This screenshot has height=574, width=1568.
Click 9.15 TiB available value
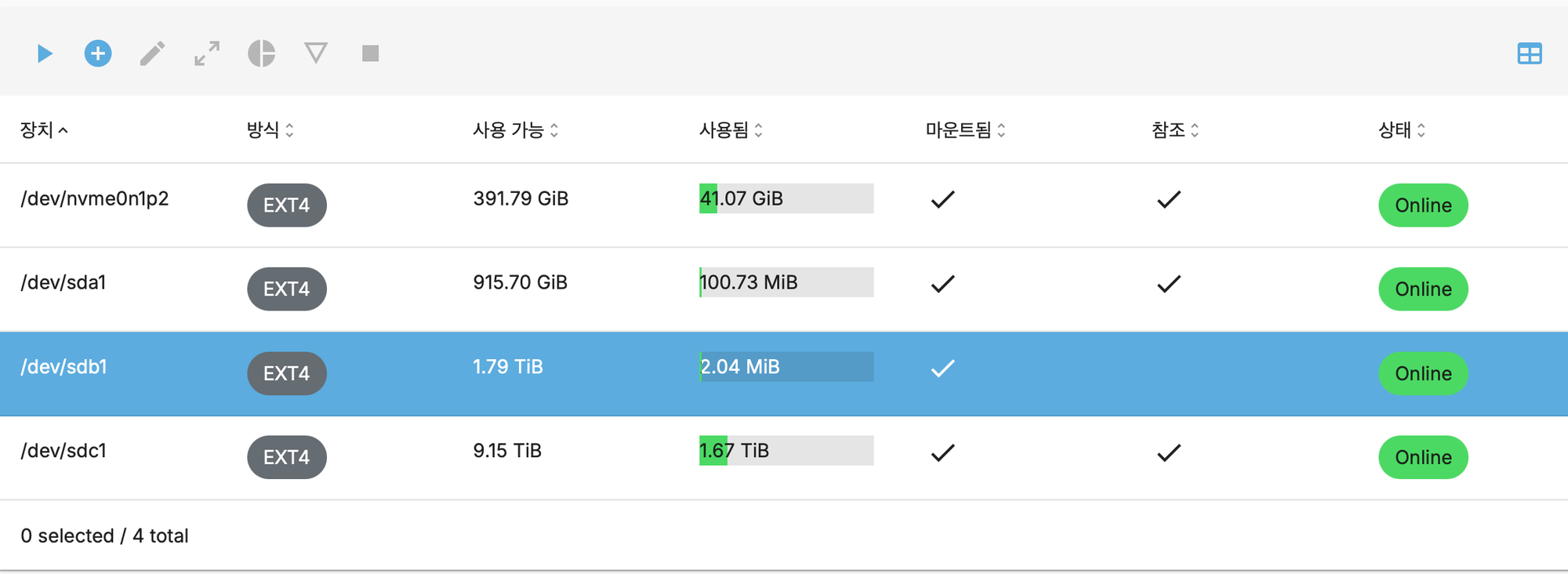click(507, 451)
